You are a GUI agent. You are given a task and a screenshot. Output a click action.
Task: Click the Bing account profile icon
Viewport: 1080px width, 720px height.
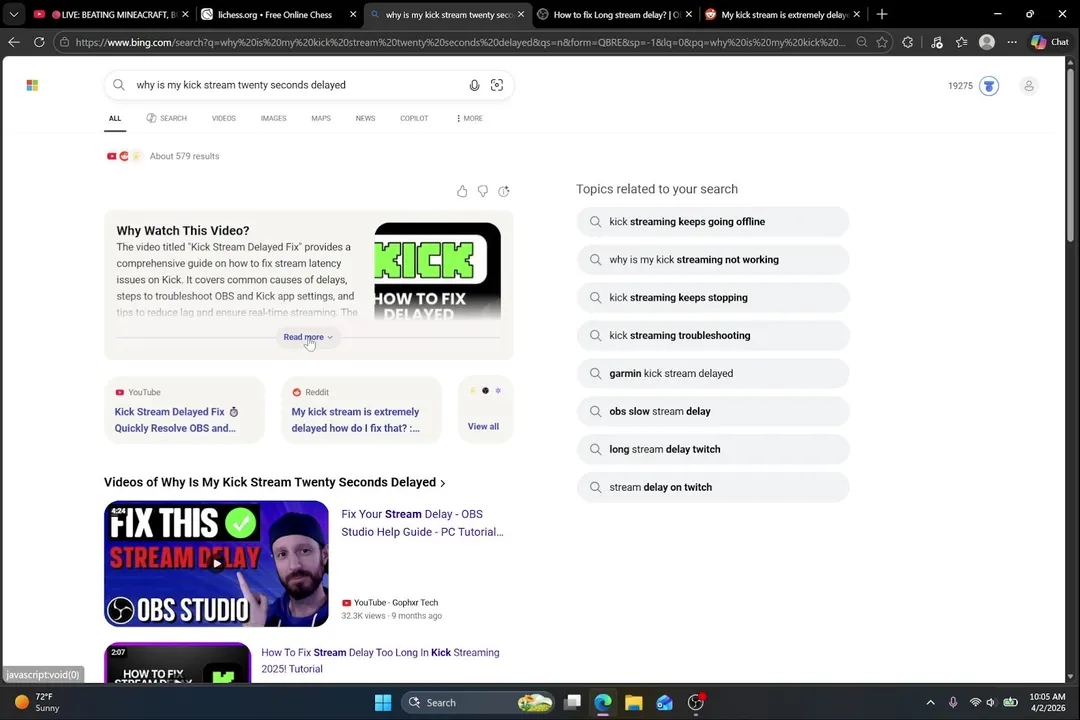tap(1028, 85)
